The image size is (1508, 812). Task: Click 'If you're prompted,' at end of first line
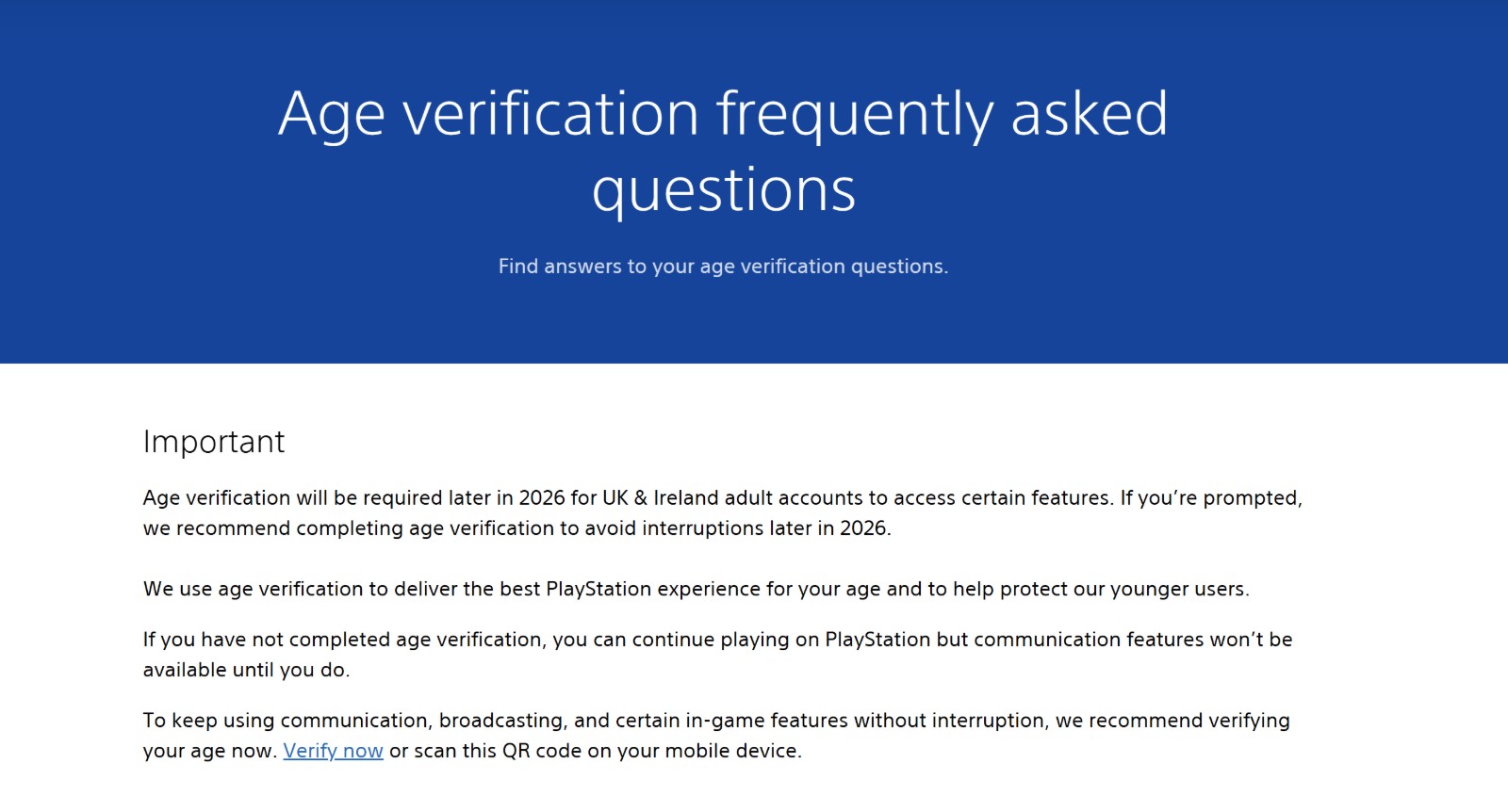tap(1210, 498)
